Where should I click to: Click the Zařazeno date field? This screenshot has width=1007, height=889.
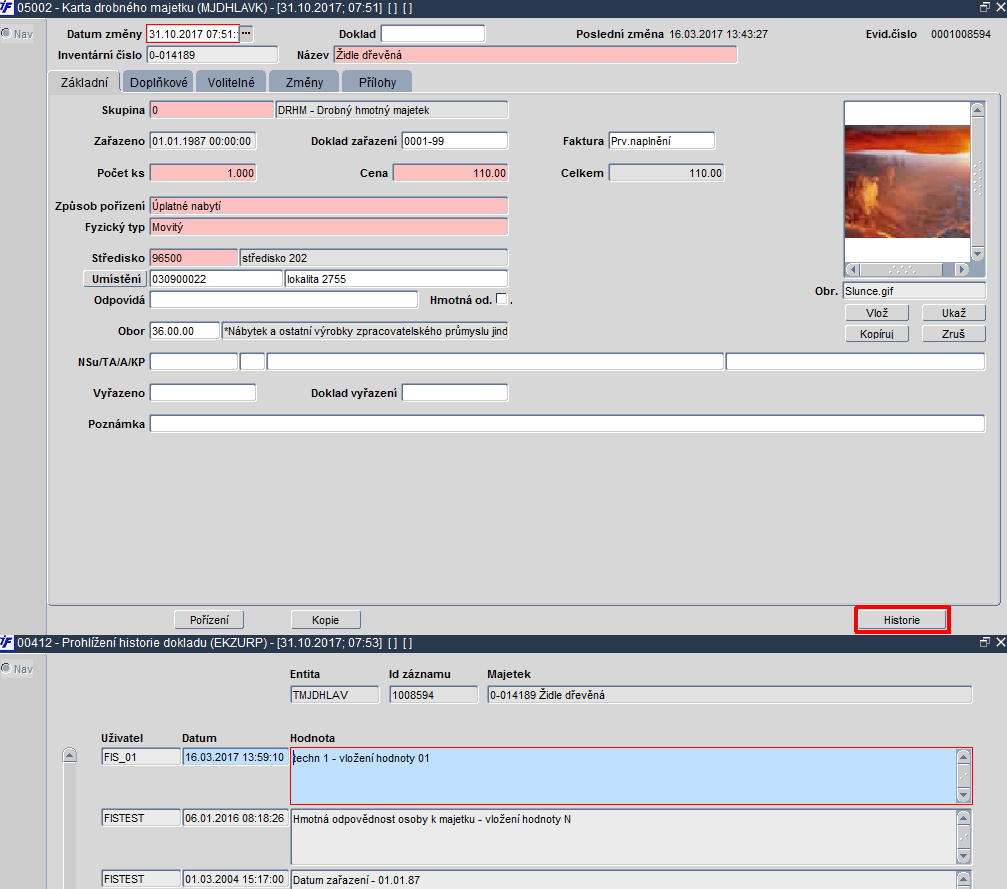coord(203,141)
